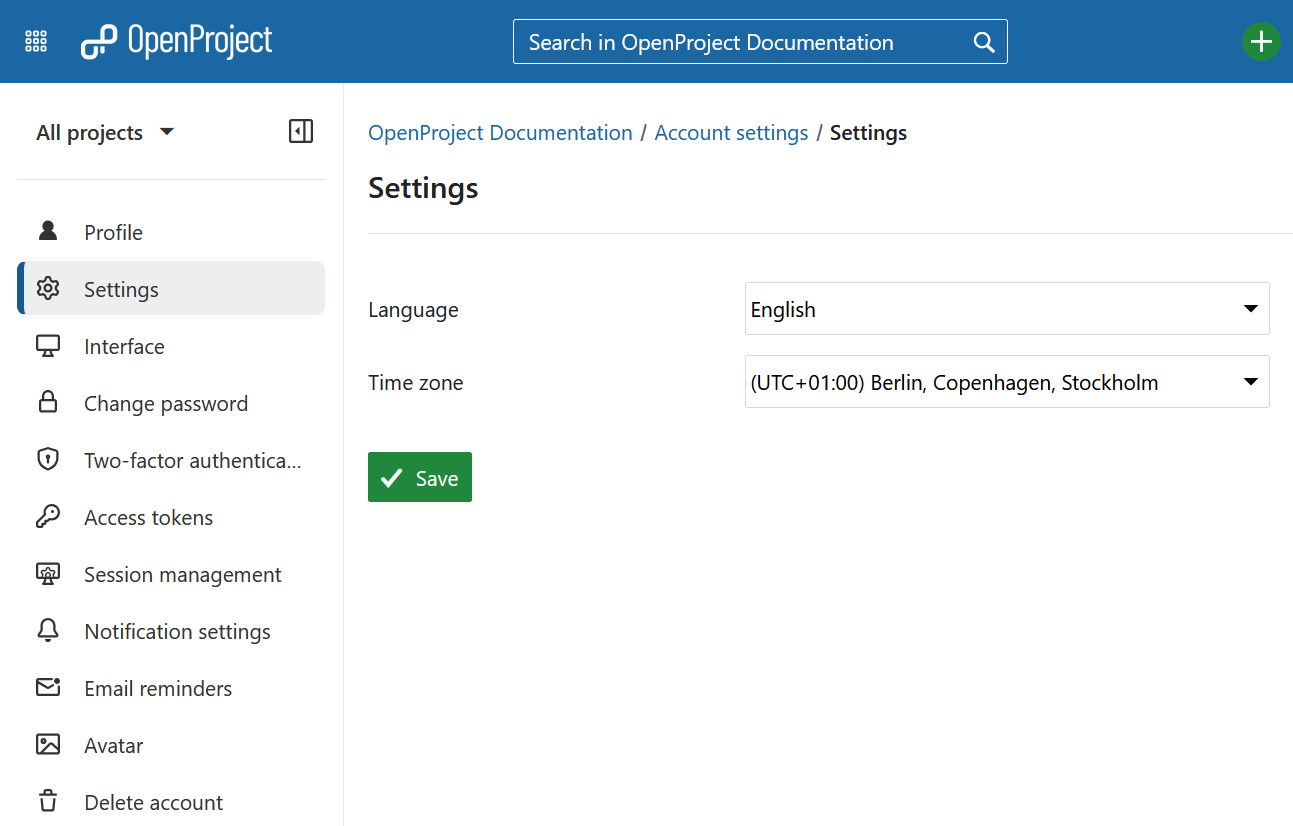
Task: Click the Settings page heading
Action: coord(423,188)
